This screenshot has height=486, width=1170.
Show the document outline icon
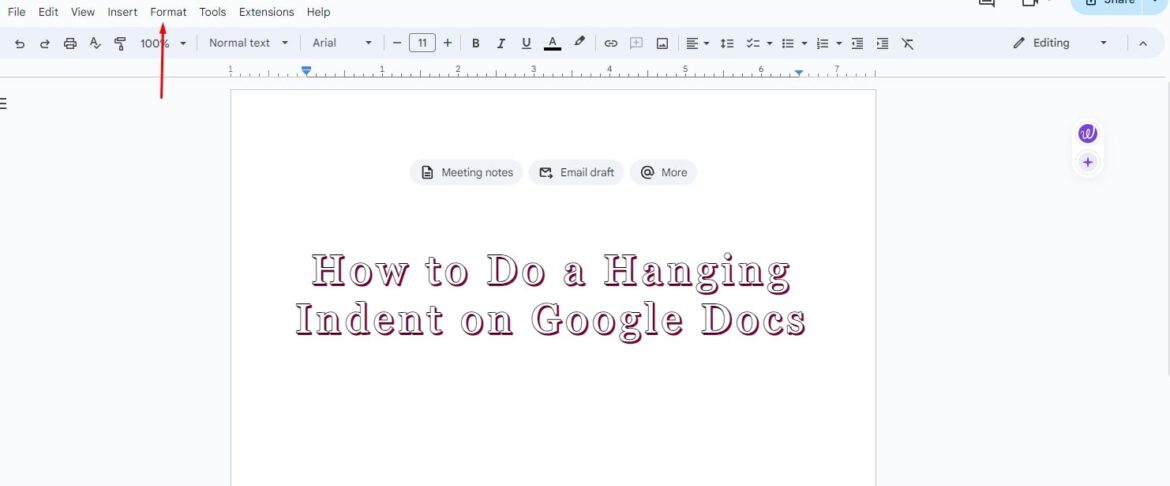[x=3, y=103]
